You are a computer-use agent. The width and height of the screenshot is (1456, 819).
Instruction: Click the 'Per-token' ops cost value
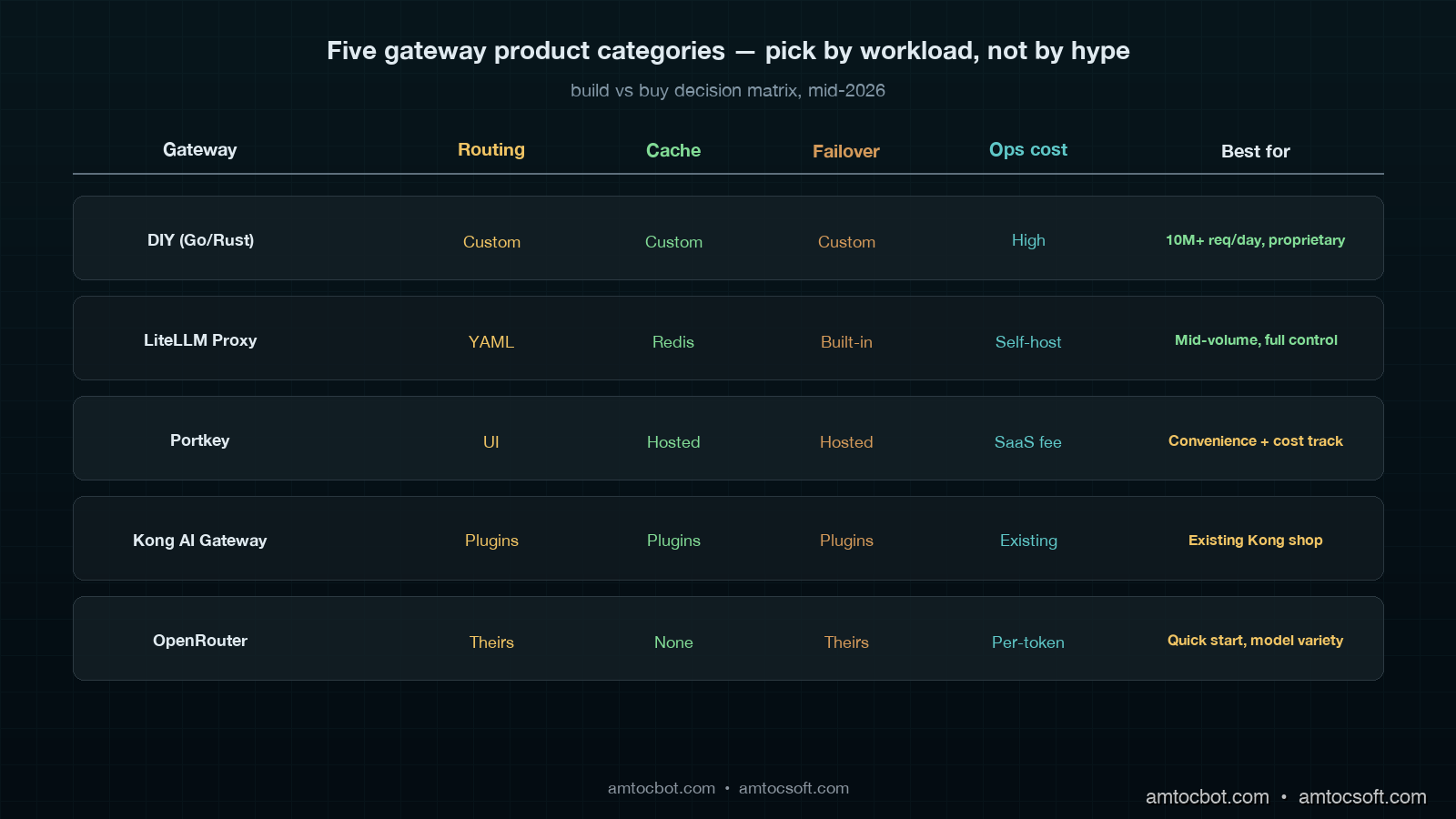[1028, 642]
